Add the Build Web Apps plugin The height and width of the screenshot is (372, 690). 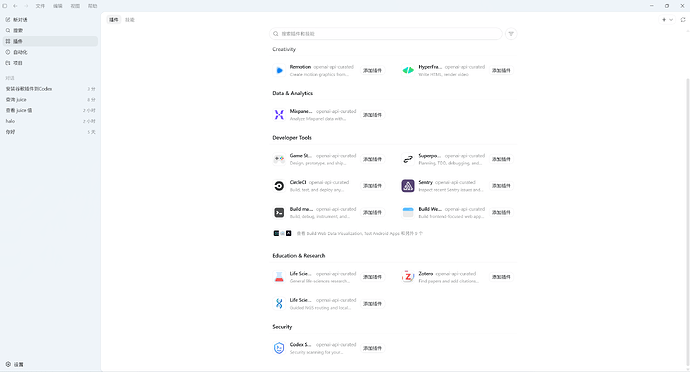[x=501, y=213]
